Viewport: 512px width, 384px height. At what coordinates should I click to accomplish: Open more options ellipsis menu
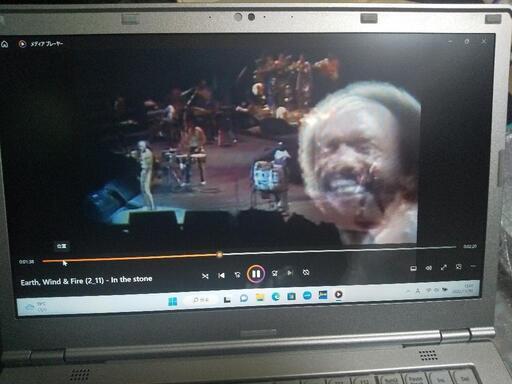point(473,266)
